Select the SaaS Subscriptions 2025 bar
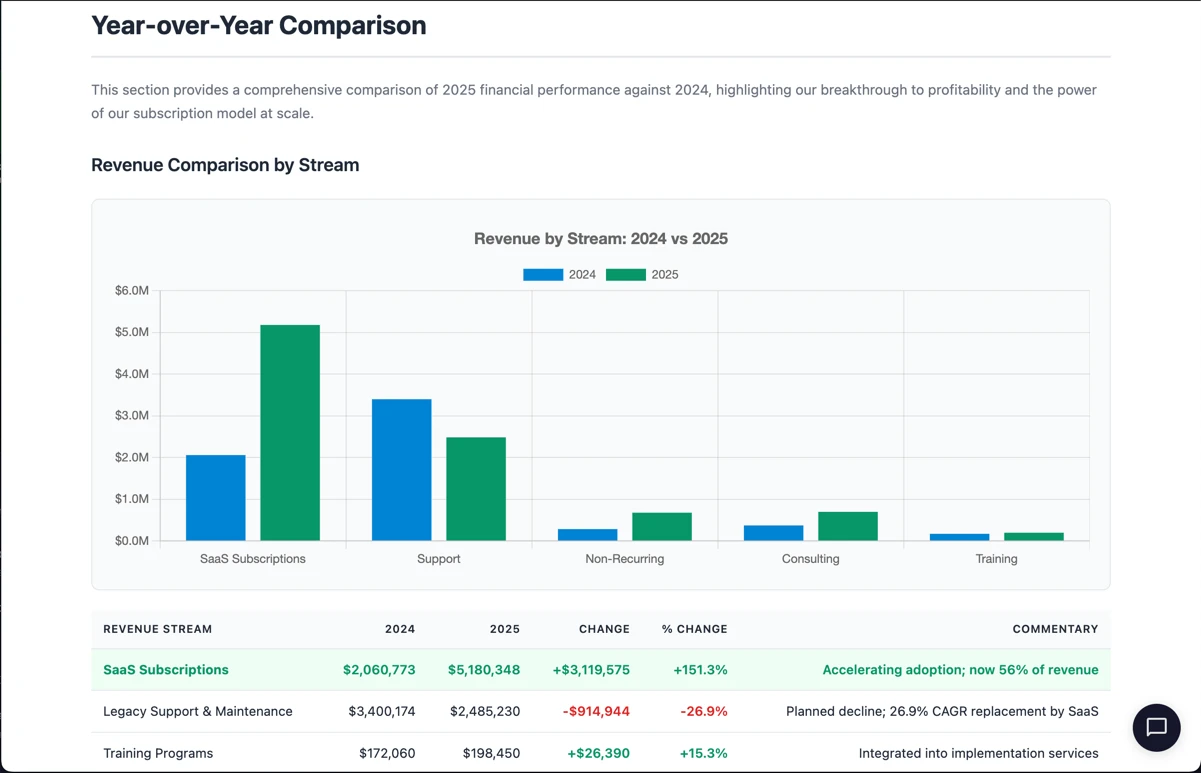Screen dimensions: 1201x773 289,430
